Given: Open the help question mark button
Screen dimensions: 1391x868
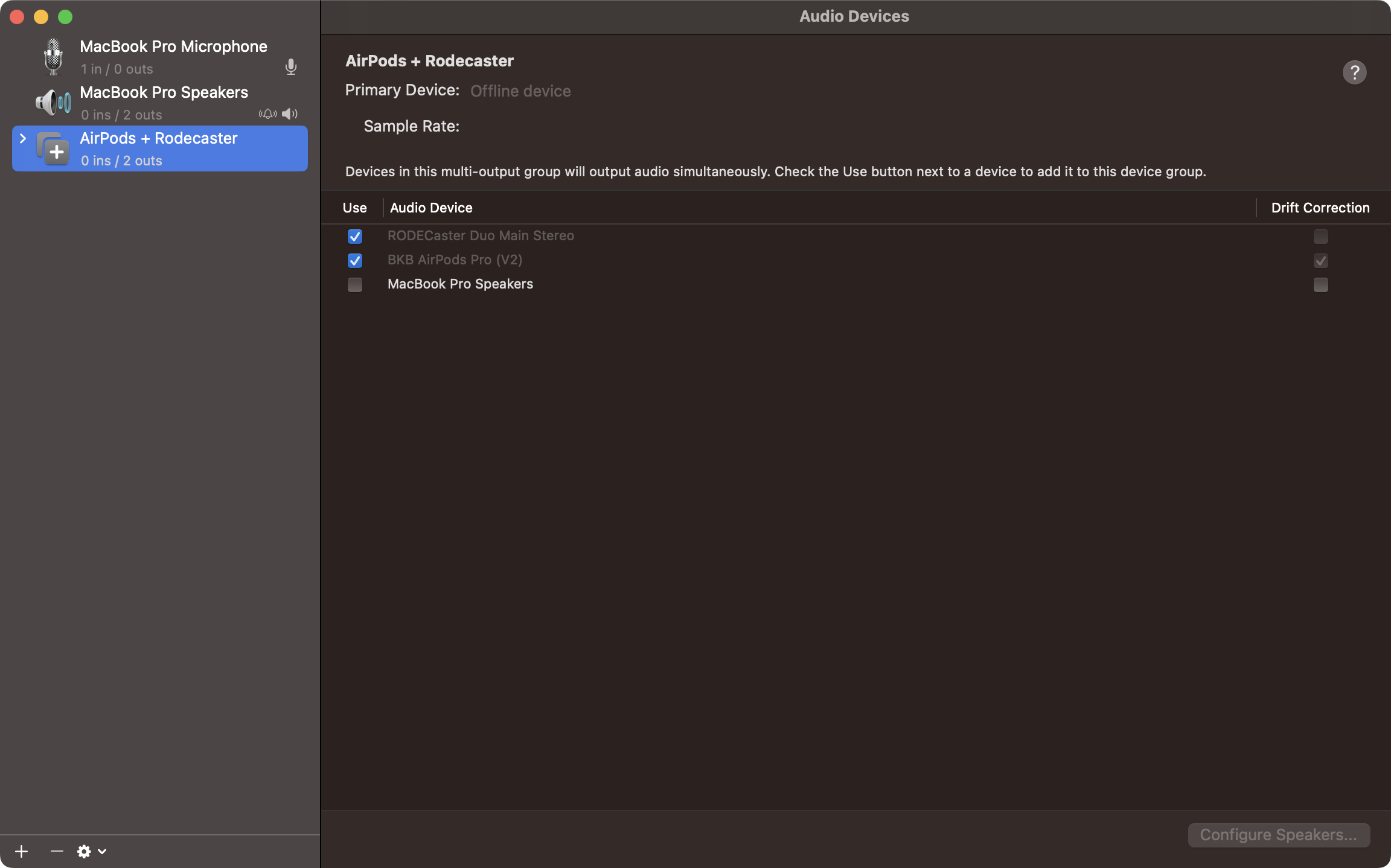Looking at the screenshot, I should pyautogui.click(x=1354, y=72).
